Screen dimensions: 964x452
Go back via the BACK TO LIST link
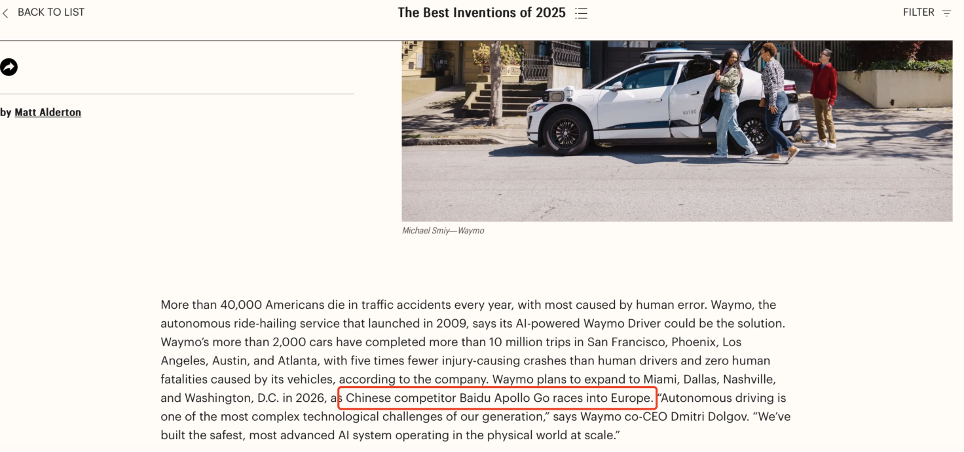point(51,13)
